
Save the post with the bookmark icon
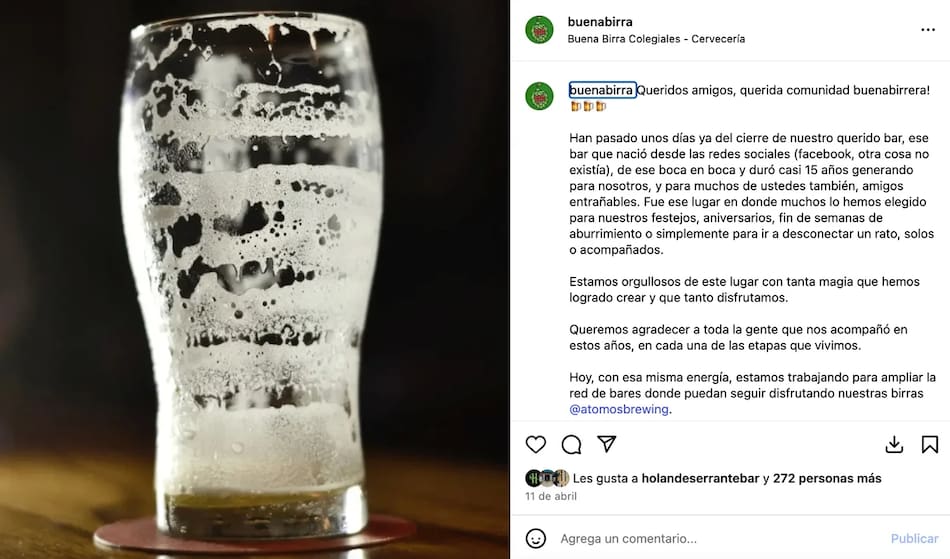[930, 445]
